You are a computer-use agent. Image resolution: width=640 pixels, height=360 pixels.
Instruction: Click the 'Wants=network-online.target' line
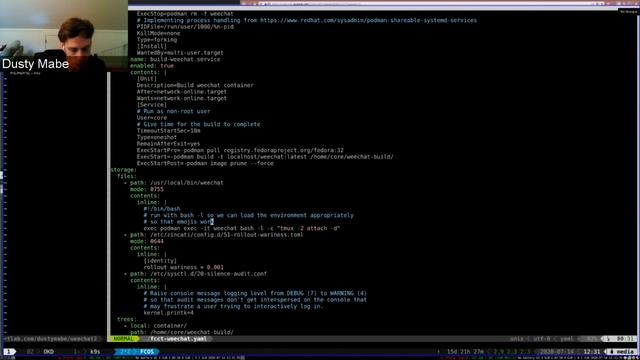[x=182, y=98]
